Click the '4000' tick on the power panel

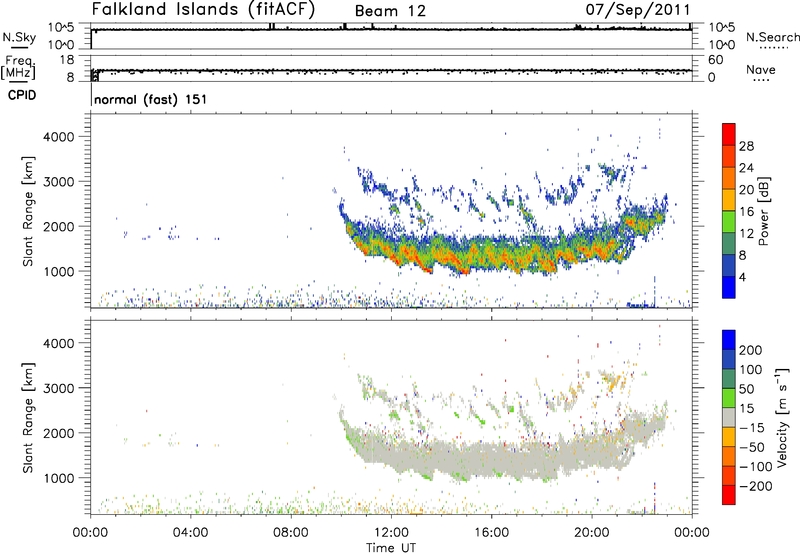click(x=59, y=137)
